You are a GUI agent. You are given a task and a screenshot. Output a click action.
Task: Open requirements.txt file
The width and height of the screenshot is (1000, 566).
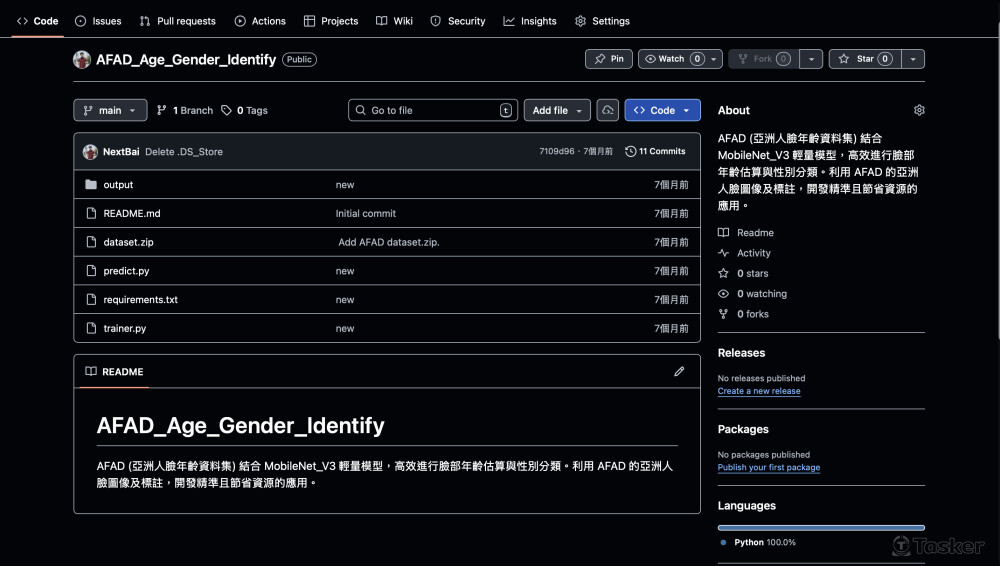[140, 299]
